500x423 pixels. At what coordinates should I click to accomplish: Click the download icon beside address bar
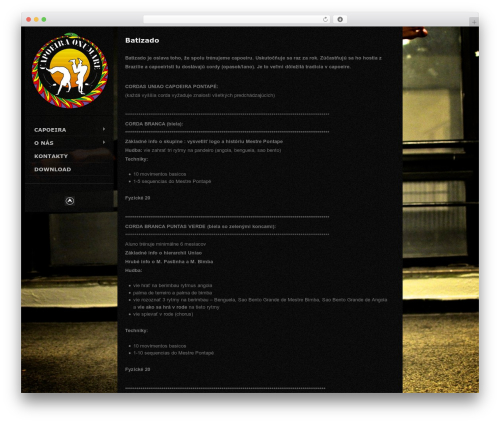(340, 19)
